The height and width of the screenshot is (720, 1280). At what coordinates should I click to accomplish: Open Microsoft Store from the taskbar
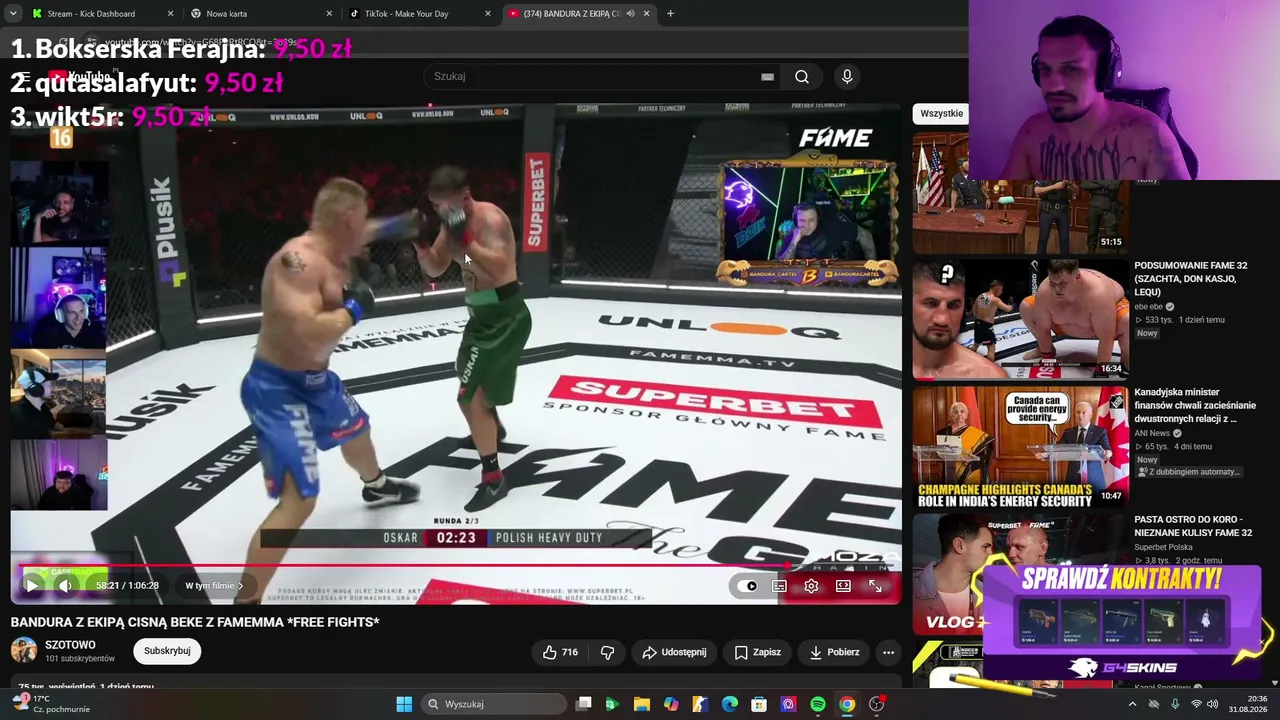tap(759, 704)
